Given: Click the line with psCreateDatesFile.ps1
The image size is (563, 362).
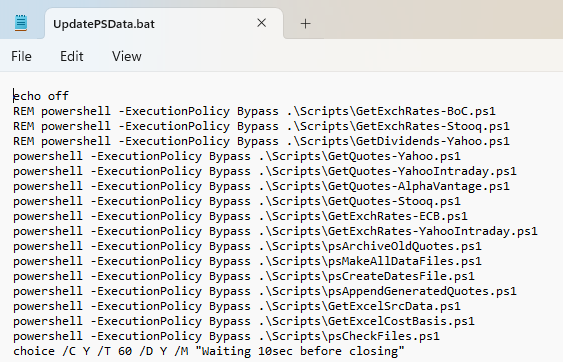Looking at the screenshot, I should tap(244, 276).
